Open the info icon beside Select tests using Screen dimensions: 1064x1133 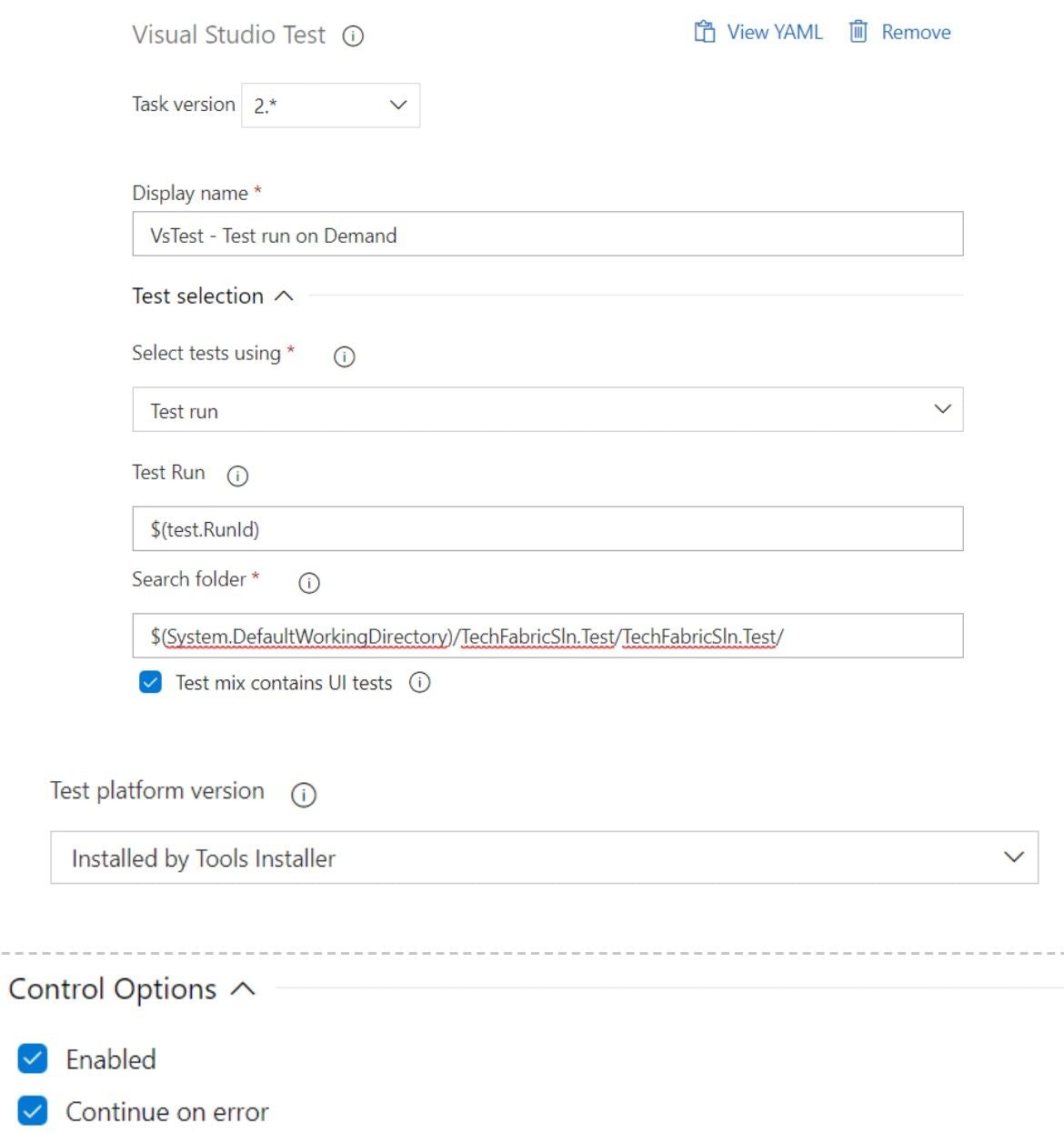click(344, 356)
